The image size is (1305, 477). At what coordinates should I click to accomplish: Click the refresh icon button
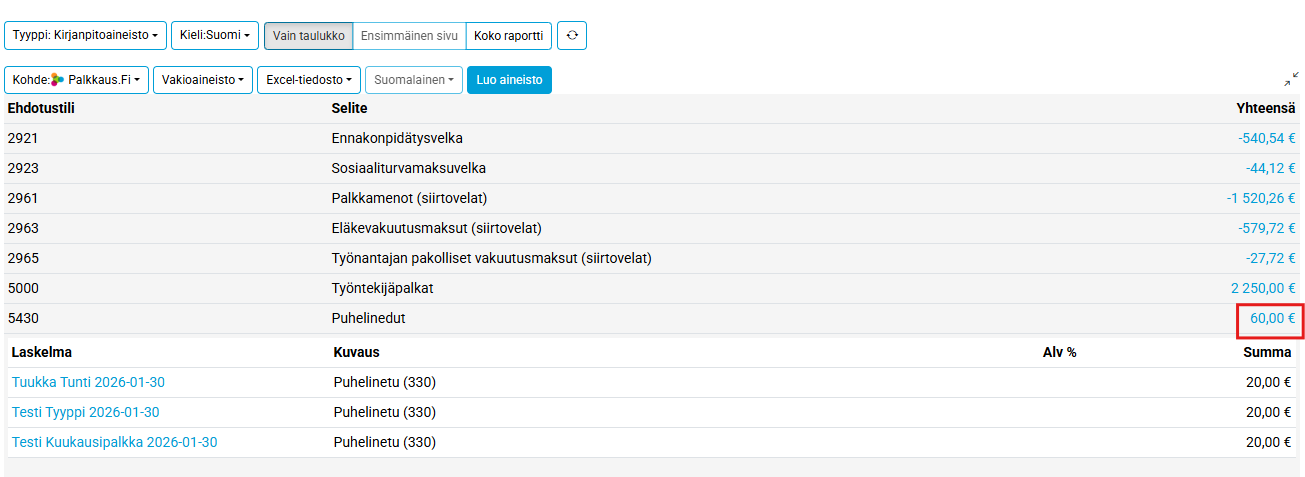point(572,35)
